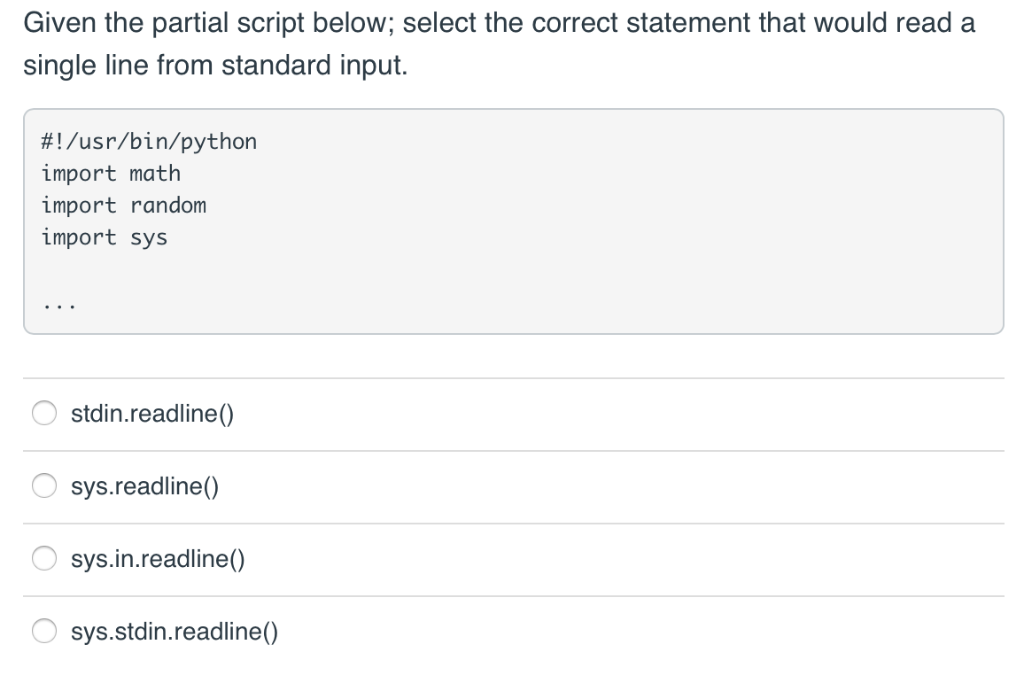The width and height of the screenshot is (1024, 691).
Task: Click the ellipsis in the code block
Action: pyautogui.click(x=59, y=305)
